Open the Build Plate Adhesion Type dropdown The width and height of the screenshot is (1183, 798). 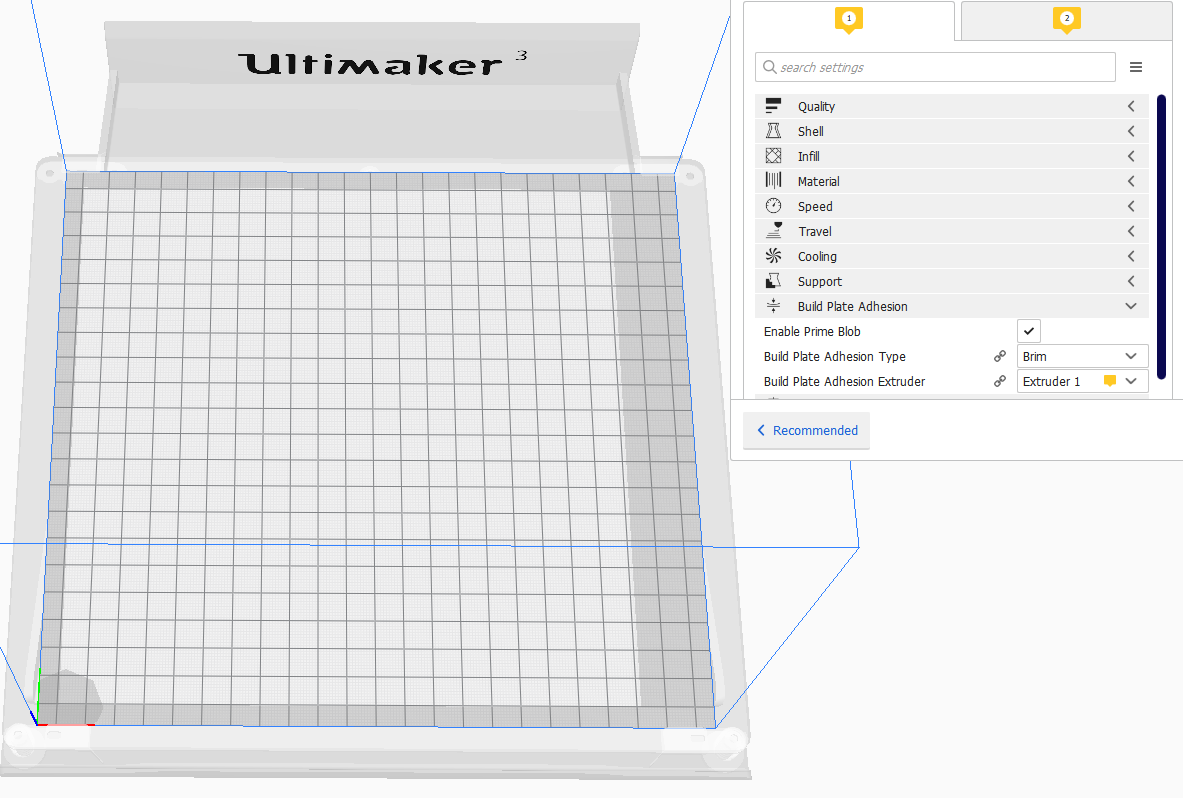pyautogui.click(x=1083, y=356)
